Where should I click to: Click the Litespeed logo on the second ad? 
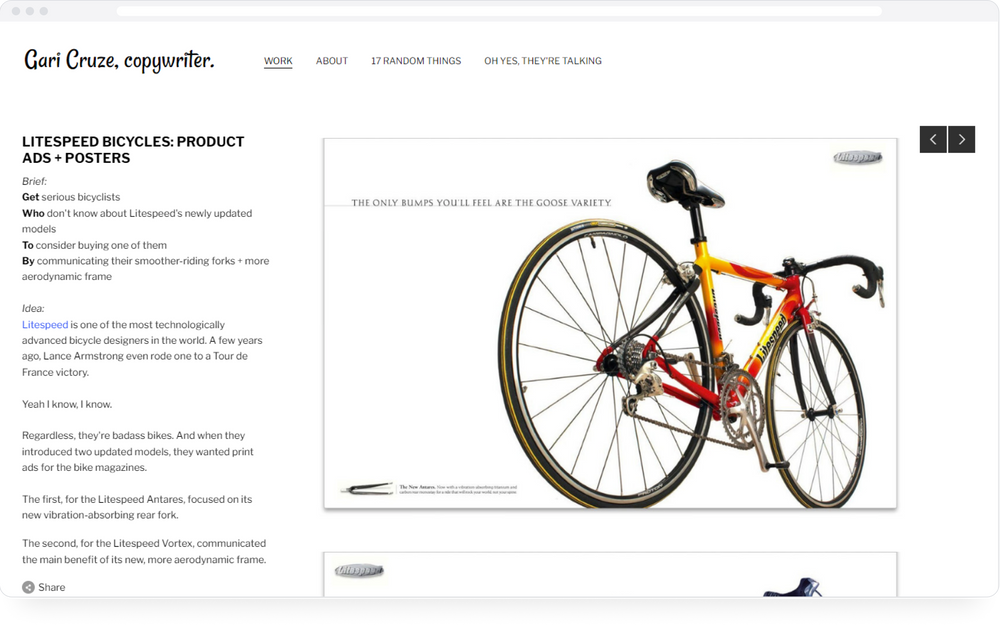[359, 570]
